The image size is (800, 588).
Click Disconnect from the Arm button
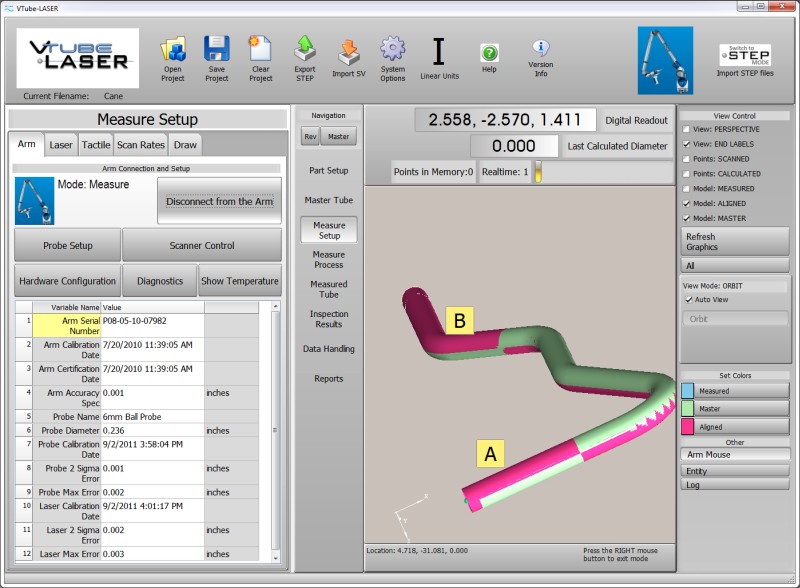(220, 201)
